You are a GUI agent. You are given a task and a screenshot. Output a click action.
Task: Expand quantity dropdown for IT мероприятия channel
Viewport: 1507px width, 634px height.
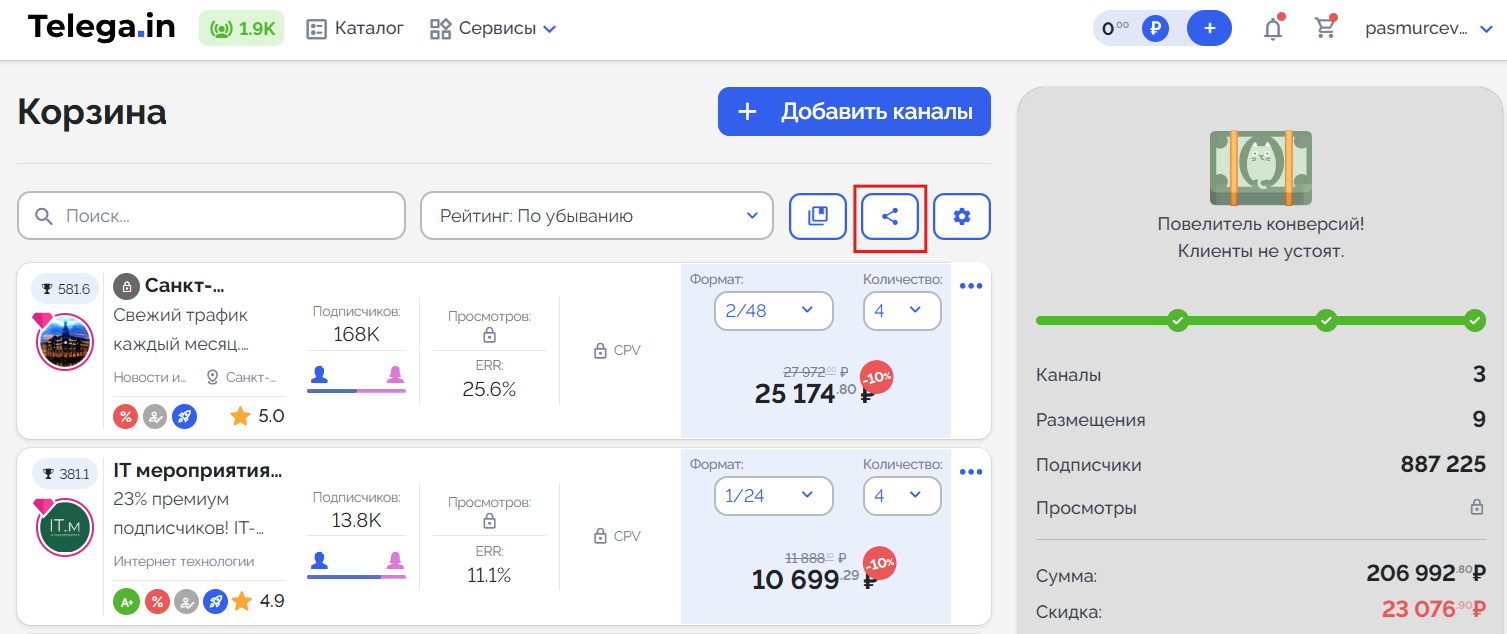901,496
